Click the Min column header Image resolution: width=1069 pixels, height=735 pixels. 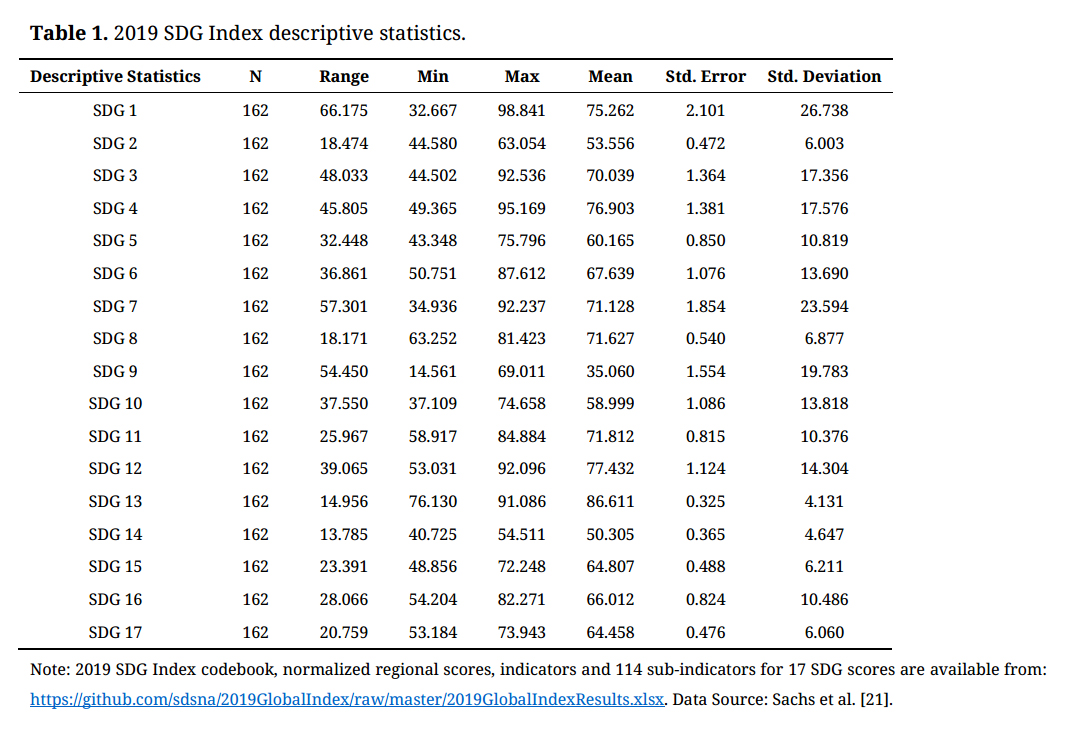[x=433, y=77]
